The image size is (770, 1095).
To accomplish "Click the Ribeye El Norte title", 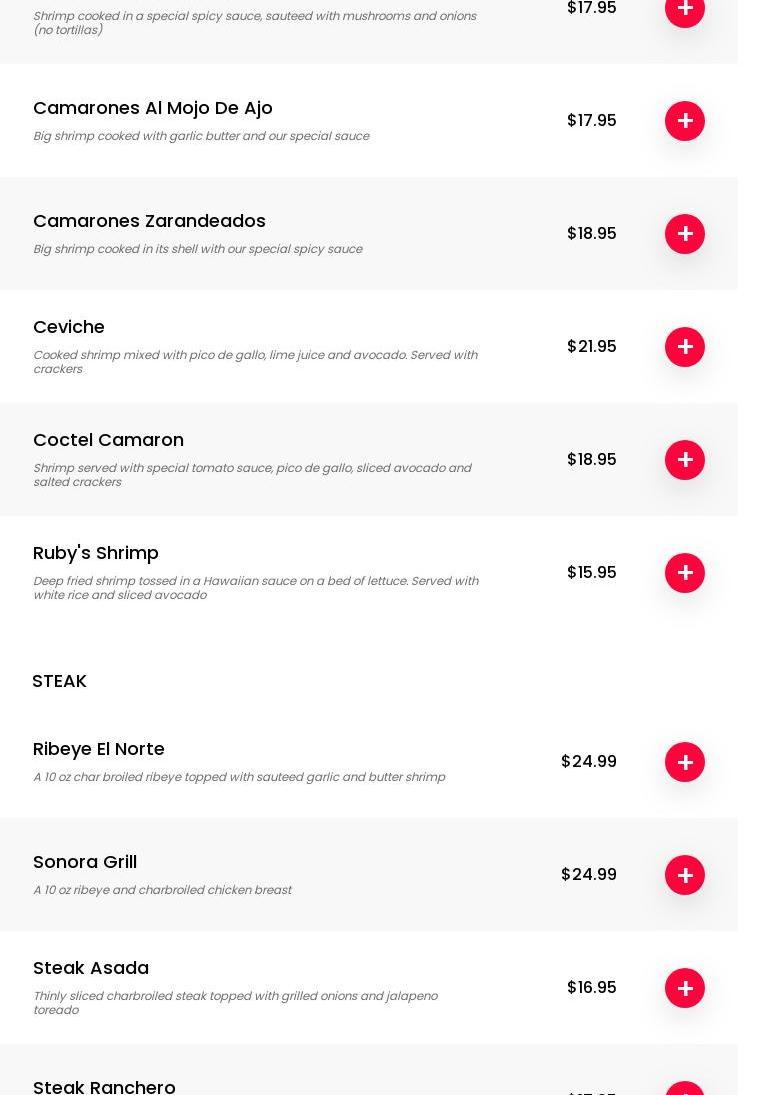I will pyautogui.click(x=99, y=749).
